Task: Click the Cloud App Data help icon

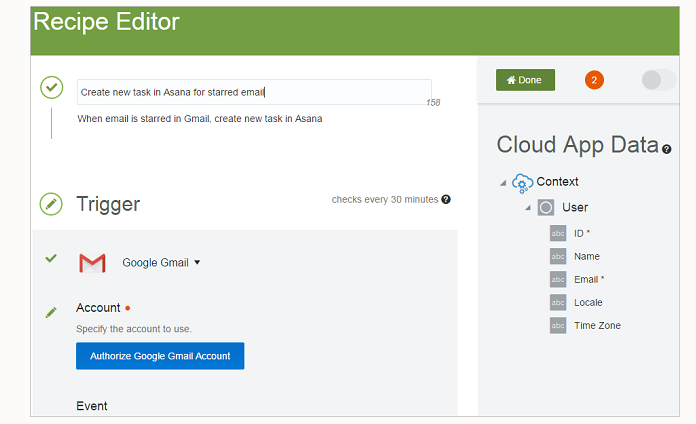Action: coord(667,149)
